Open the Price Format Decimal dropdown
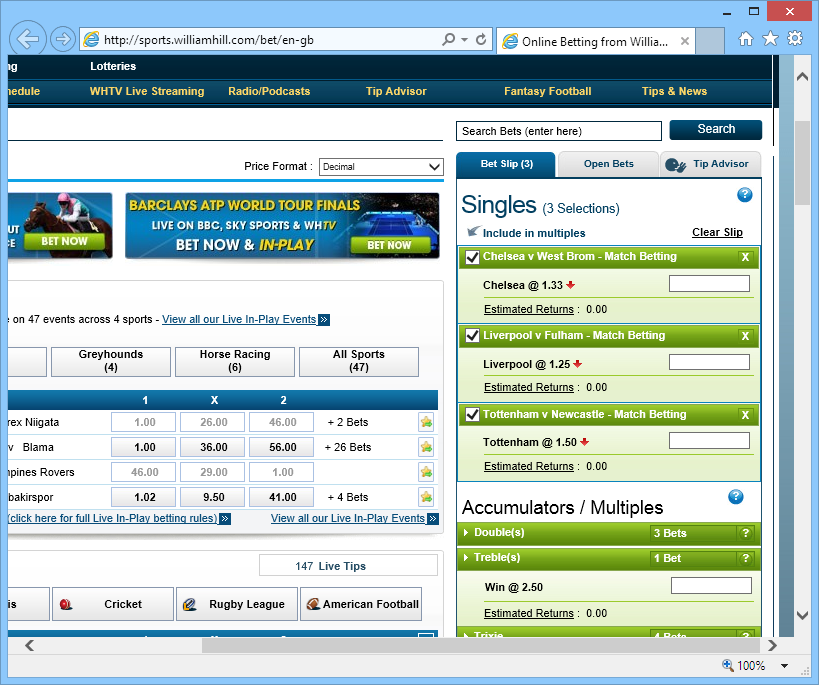Viewport: 819px width, 685px height. [x=381, y=167]
